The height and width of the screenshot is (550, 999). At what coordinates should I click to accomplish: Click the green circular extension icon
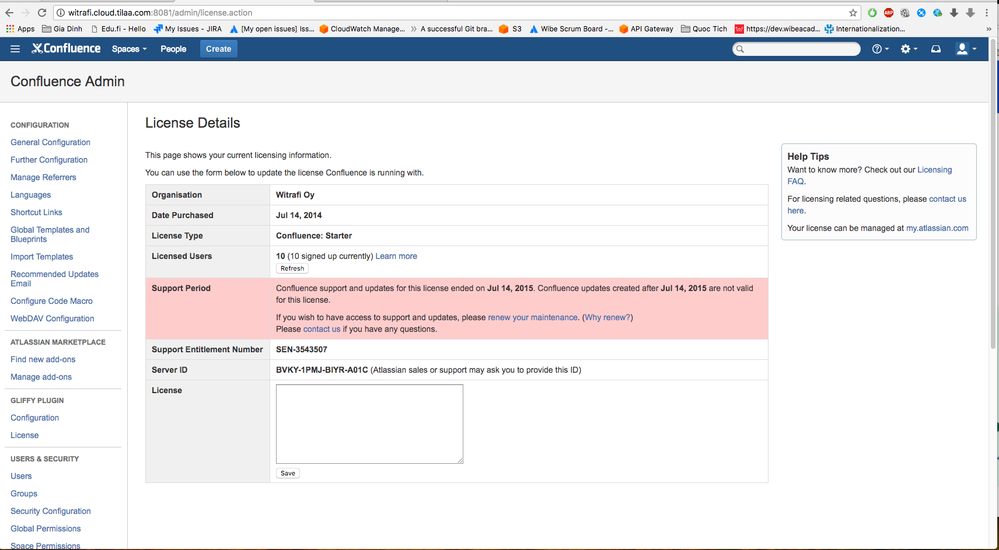pos(872,13)
